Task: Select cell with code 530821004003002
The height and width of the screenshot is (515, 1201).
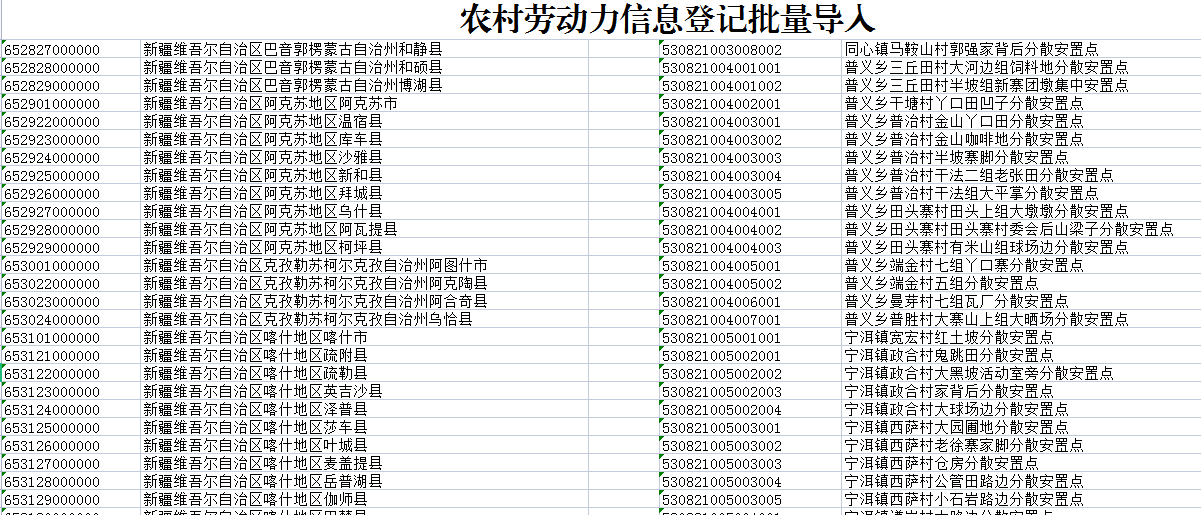Action: [x=750, y=140]
